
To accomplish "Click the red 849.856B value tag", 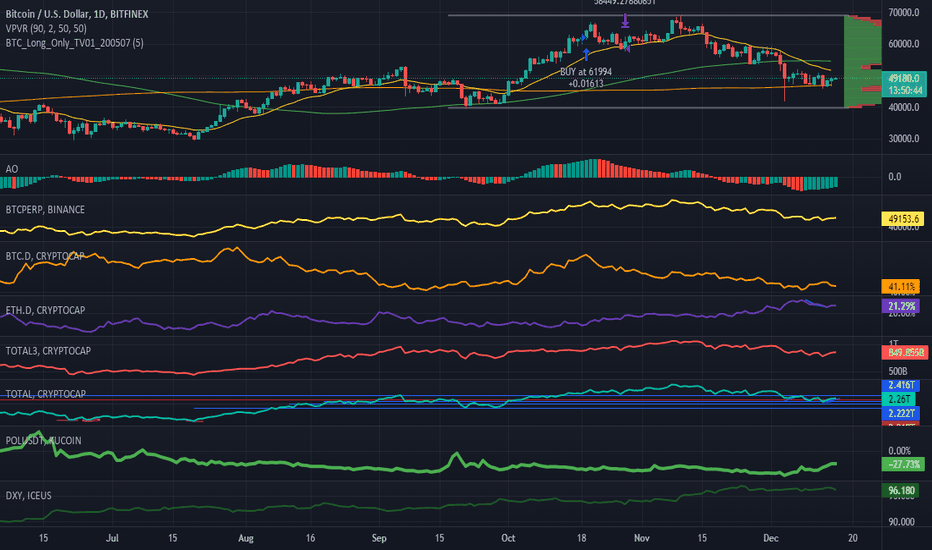I will [x=905, y=353].
